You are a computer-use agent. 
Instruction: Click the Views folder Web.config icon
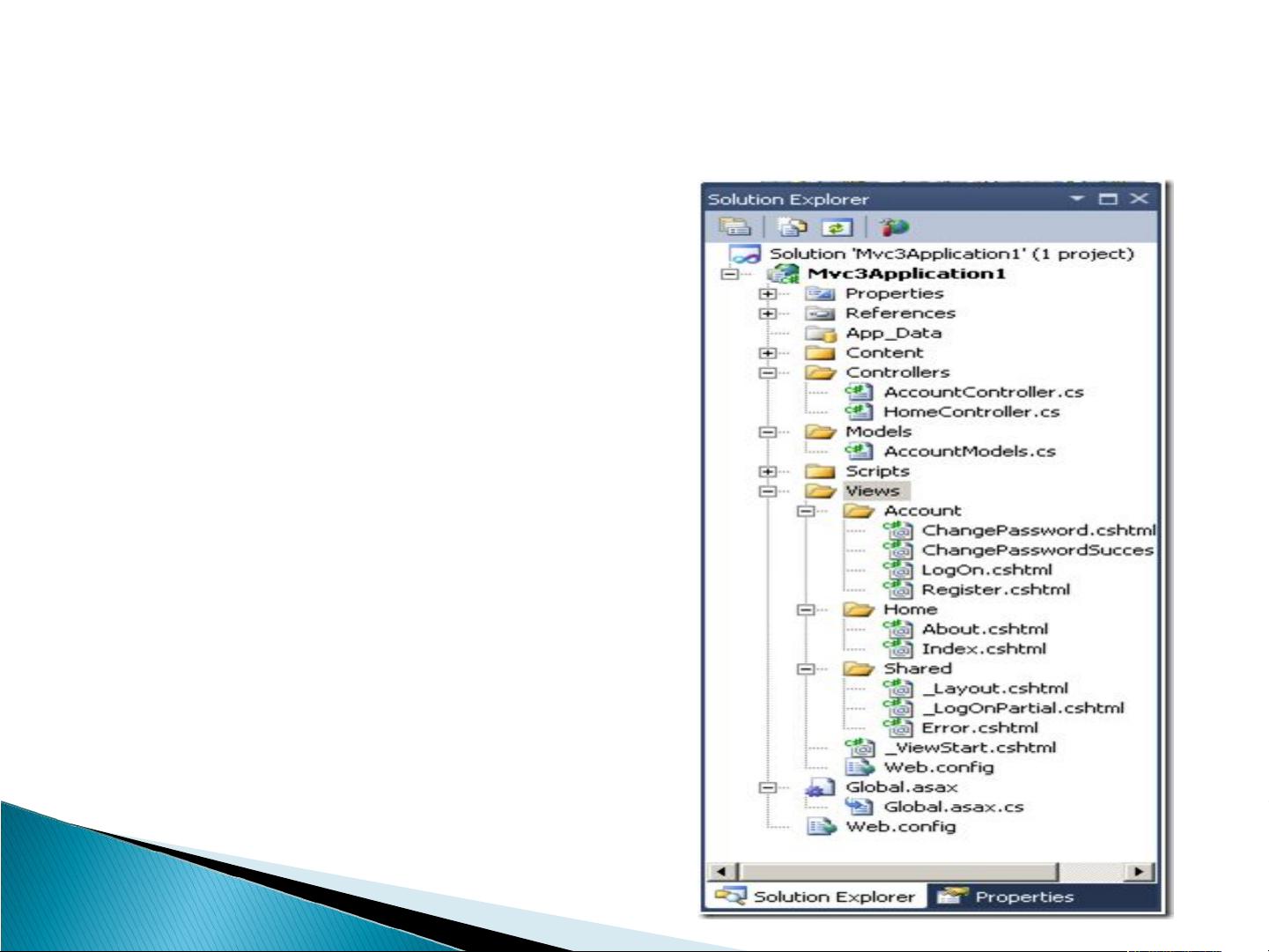(860, 767)
